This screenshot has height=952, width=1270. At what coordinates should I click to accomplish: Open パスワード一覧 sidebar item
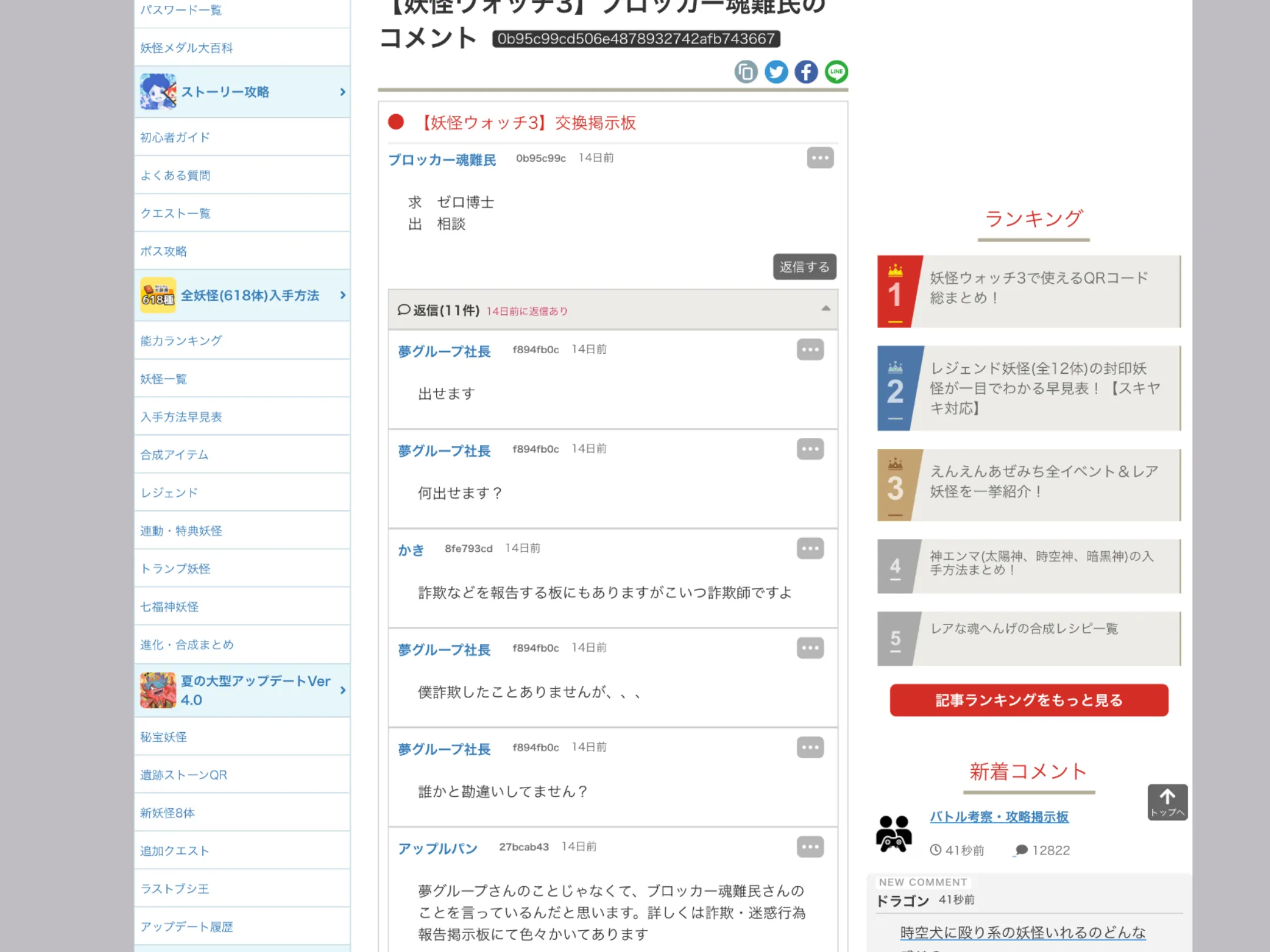pos(242,12)
